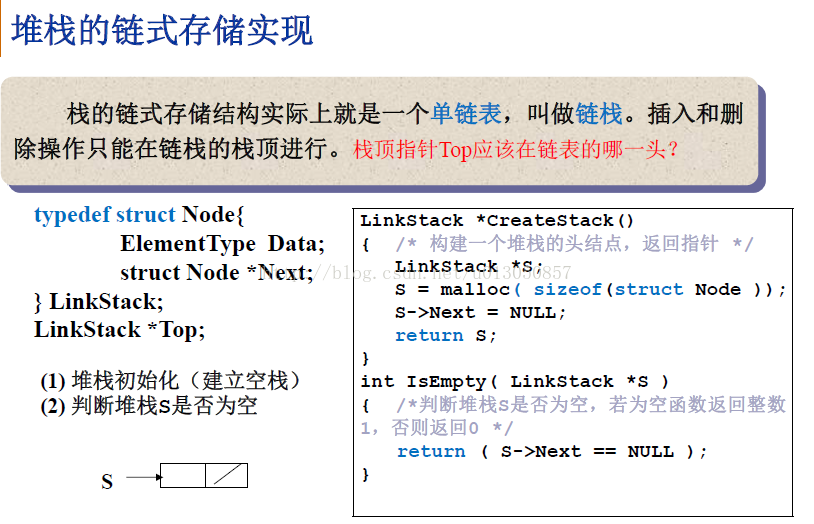Click the line } LinkStack;
This screenshot has width=814, height=524.
tap(99, 302)
